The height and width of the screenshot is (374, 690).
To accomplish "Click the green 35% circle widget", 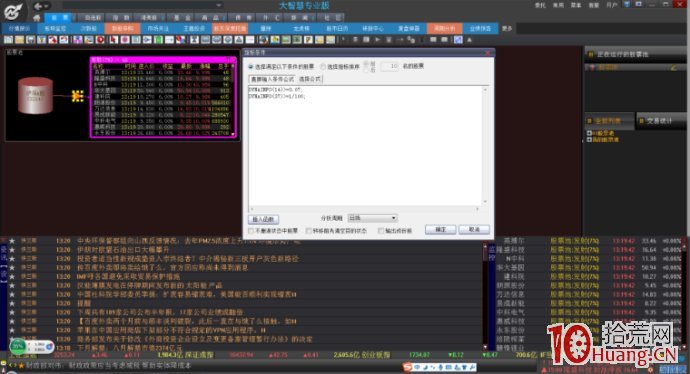I will (x=18, y=346).
